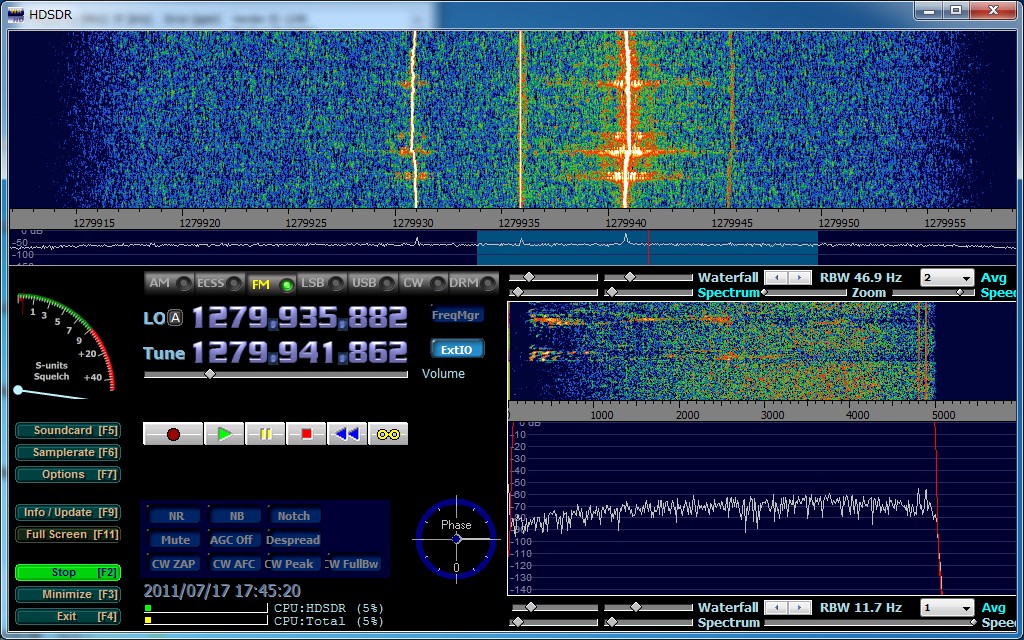Click the LO frequency display 1279.935.882
This screenshot has height=640, width=1024.
pos(300,317)
